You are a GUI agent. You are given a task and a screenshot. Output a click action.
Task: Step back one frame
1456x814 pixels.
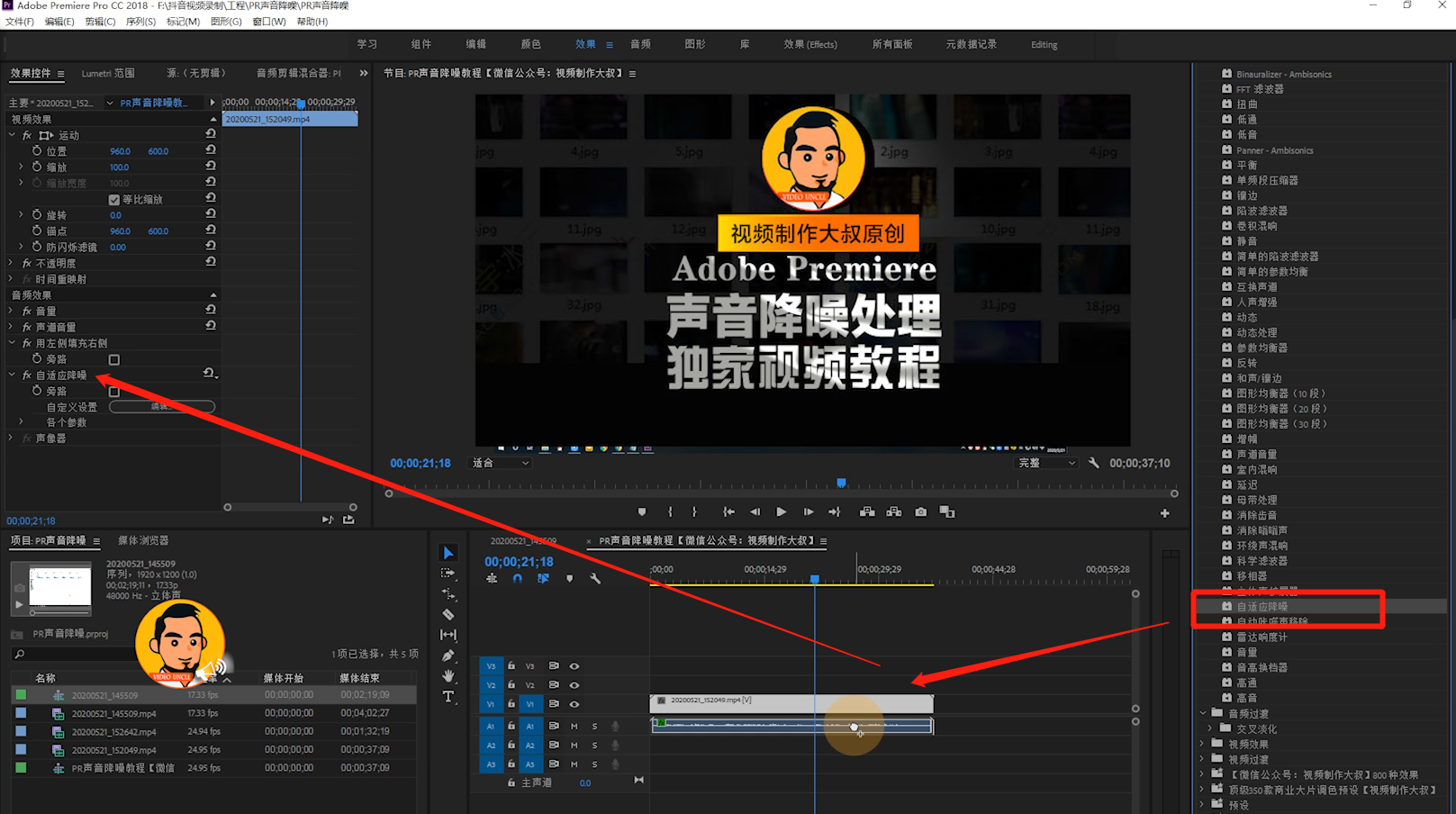755,512
